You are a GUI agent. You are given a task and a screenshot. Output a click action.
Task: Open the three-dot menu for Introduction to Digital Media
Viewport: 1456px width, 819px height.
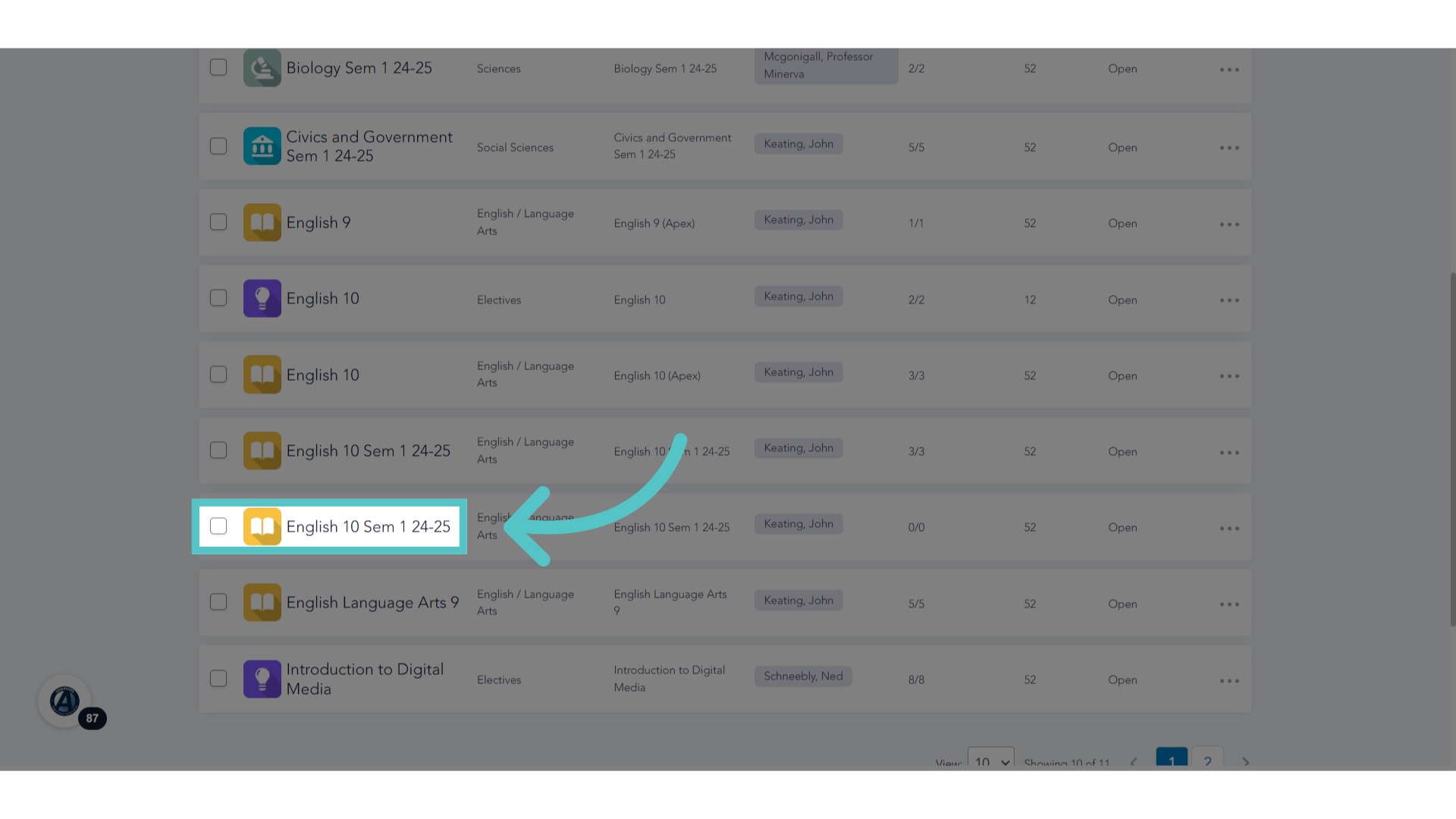1229,681
